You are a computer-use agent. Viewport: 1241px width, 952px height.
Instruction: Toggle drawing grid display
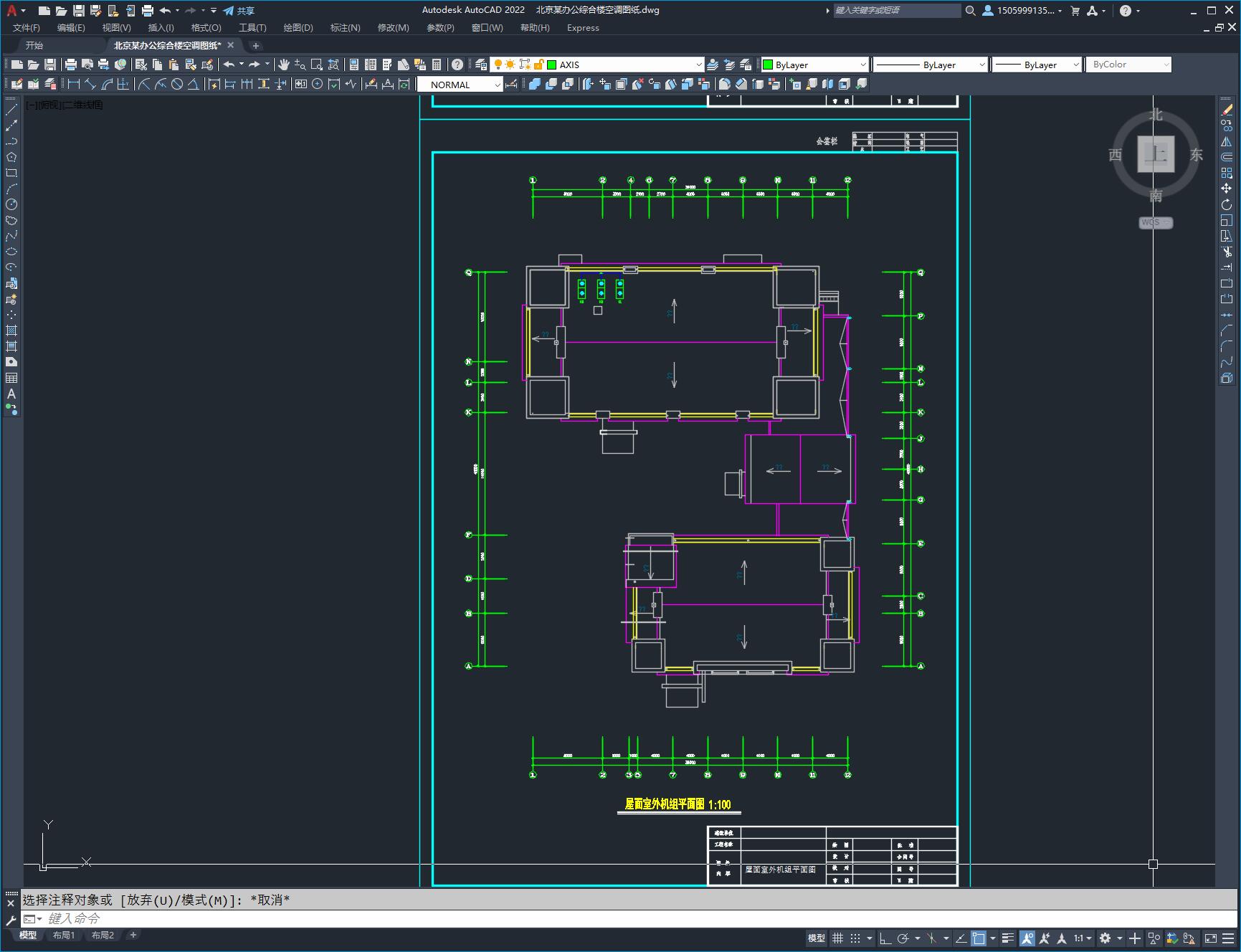pyautogui.click(x=837, y=938)
